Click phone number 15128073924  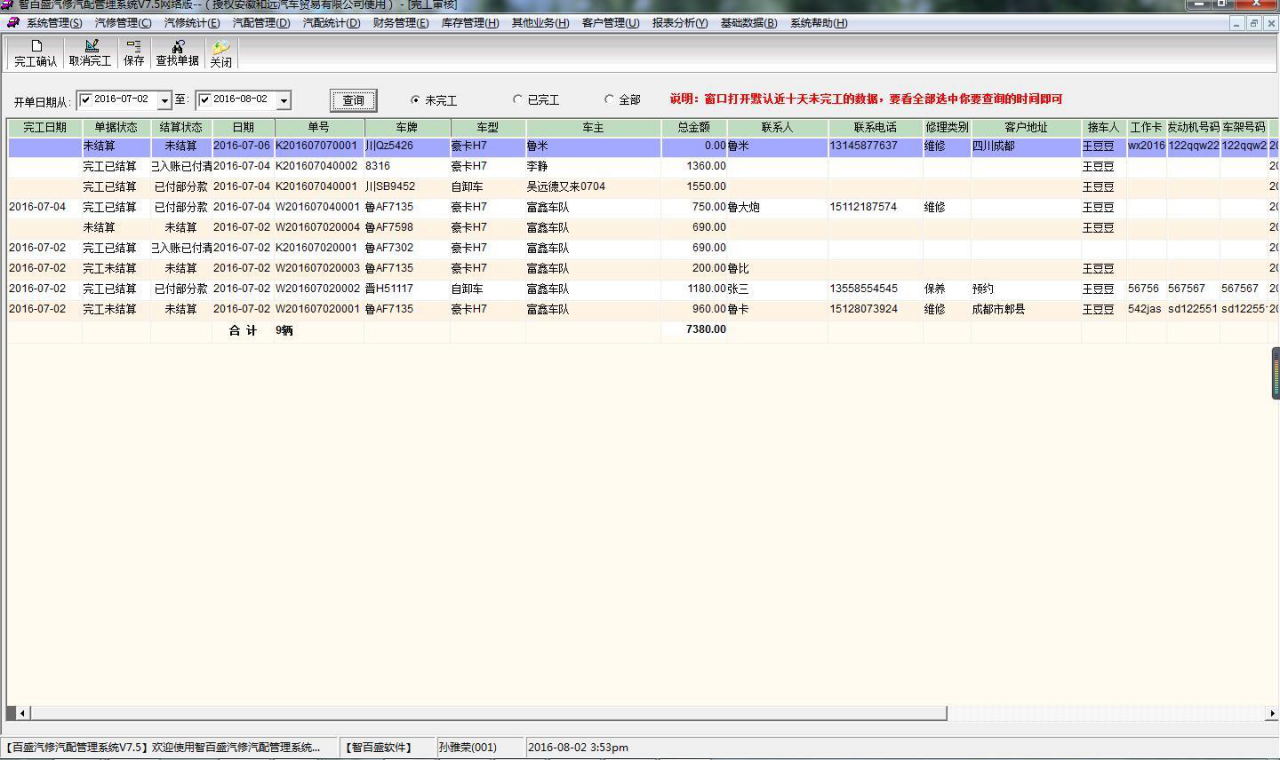coord(864,309)
